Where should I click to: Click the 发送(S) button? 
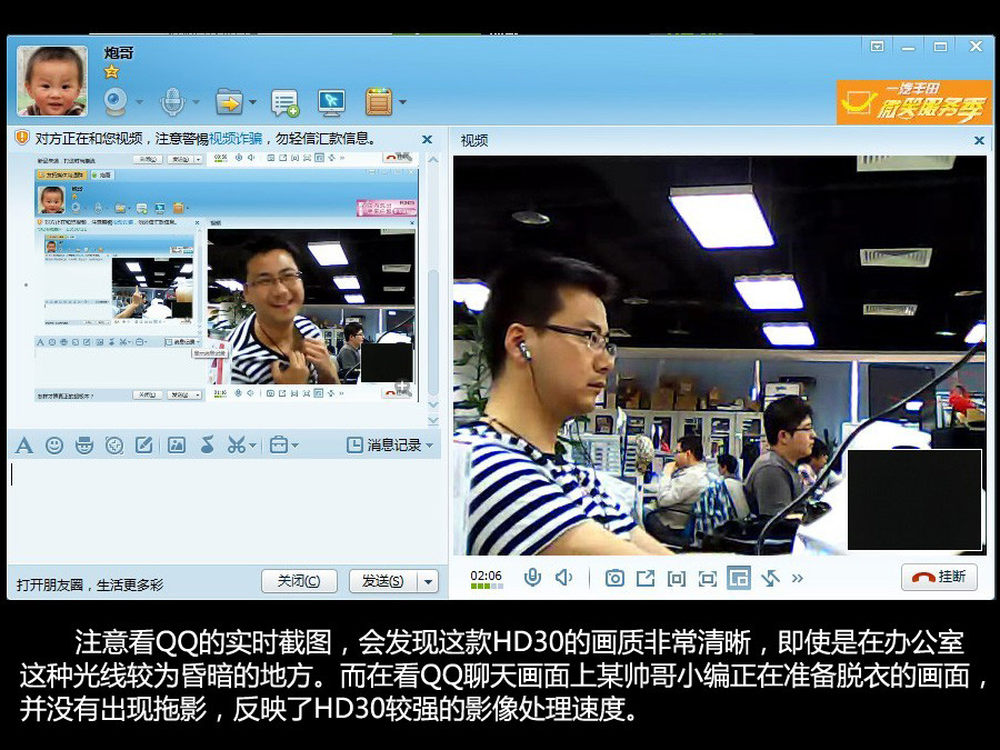[x=383, y=581]
